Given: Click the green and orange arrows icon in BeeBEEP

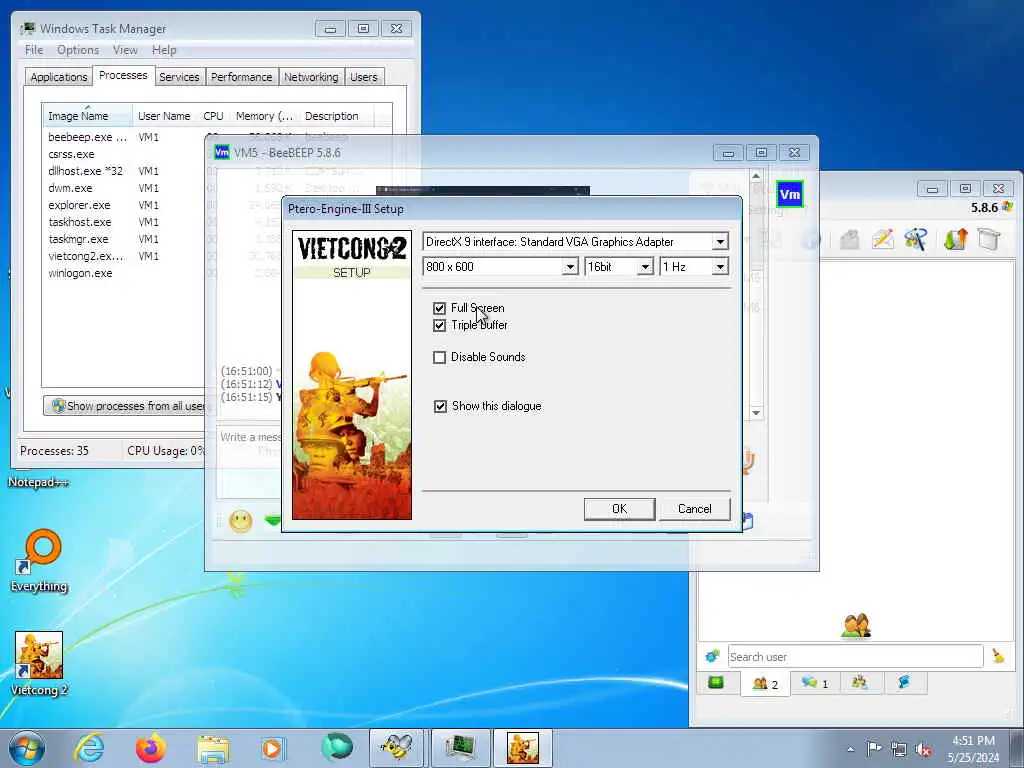Looking at the screenshot, I should (955, 240).
